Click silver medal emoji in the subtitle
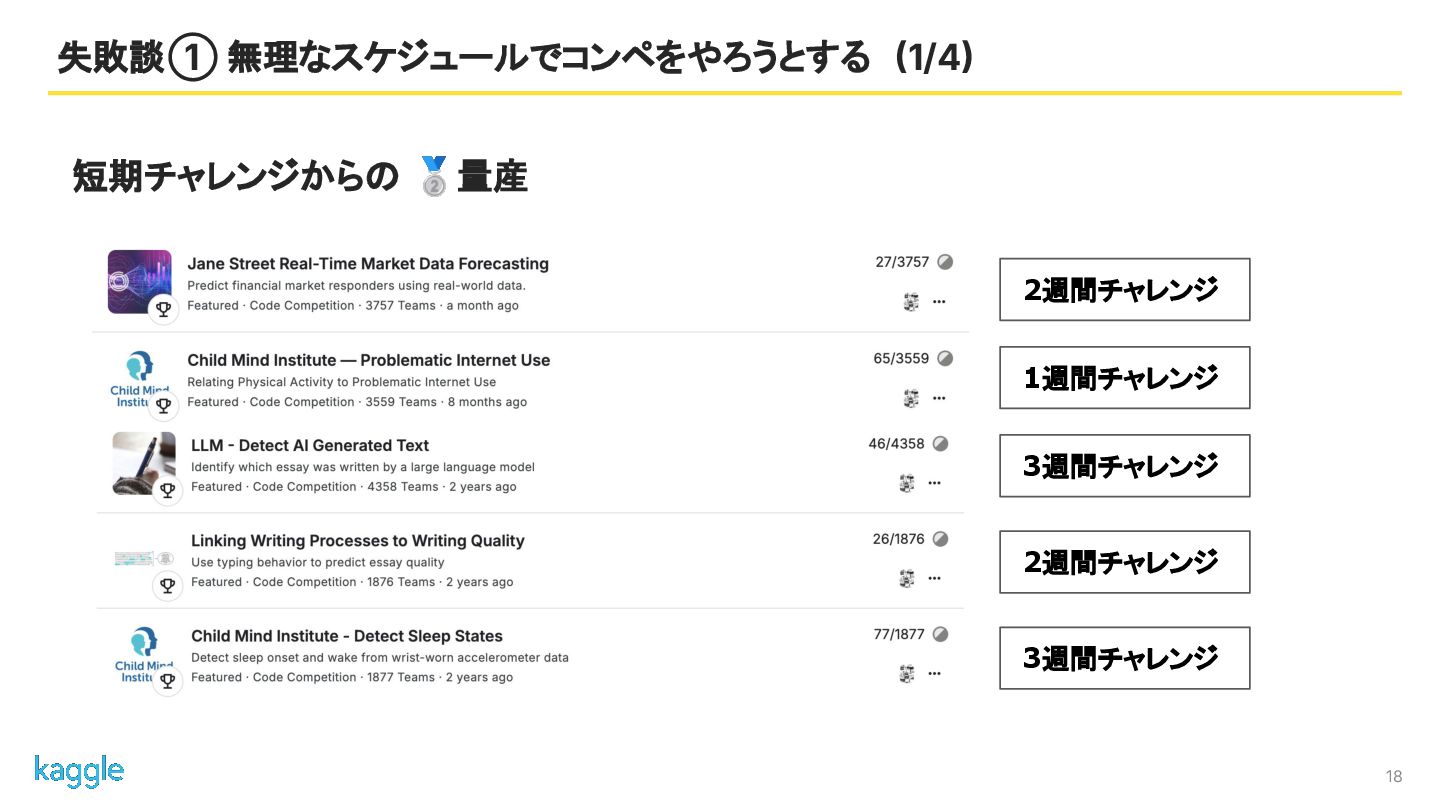The image size is (1440, 810). click(433, 177)
